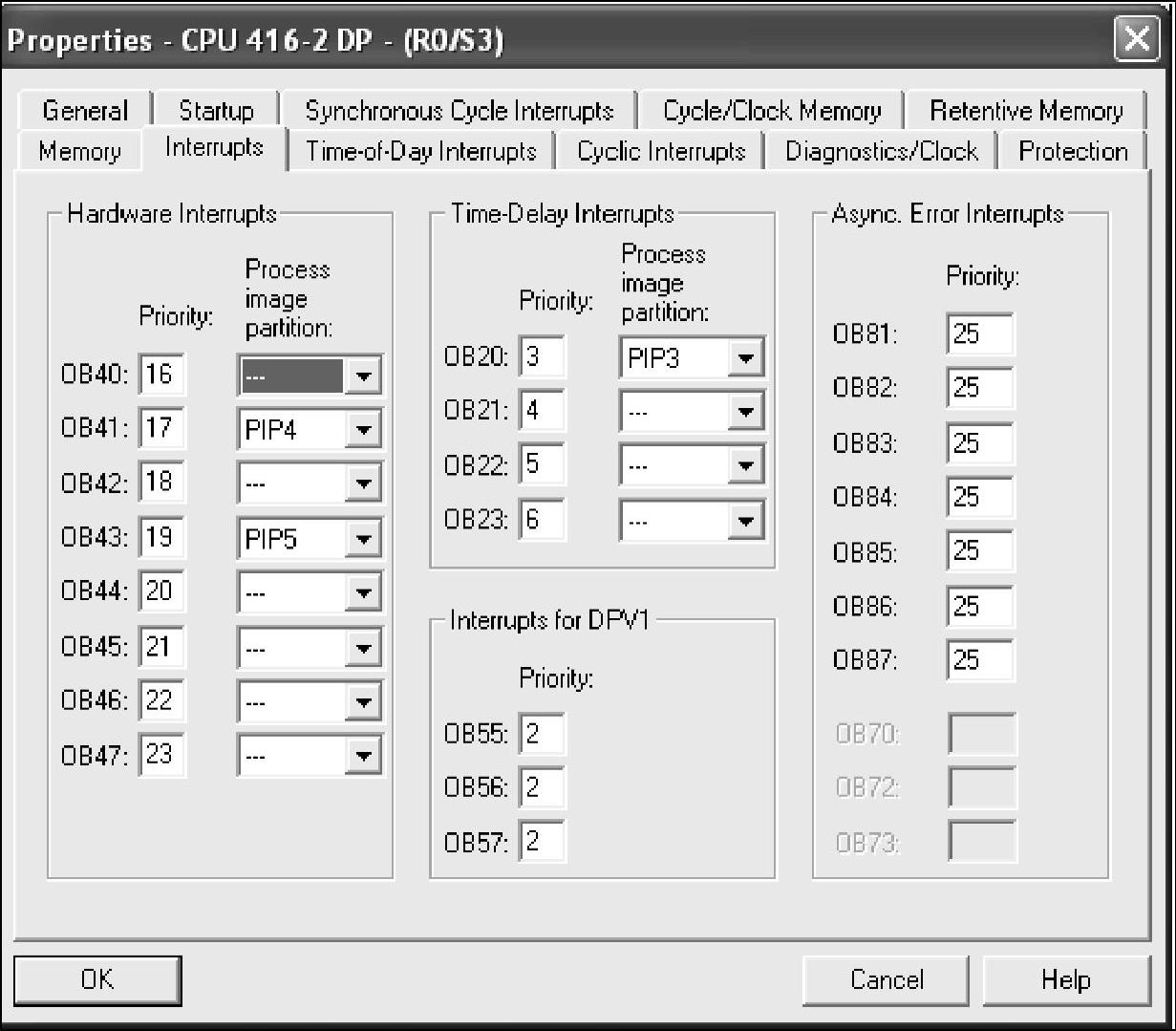1176x1031 pixels.
Task: Open the OB43 PIP5 partition dropdown
Action: tap(362, 540)
